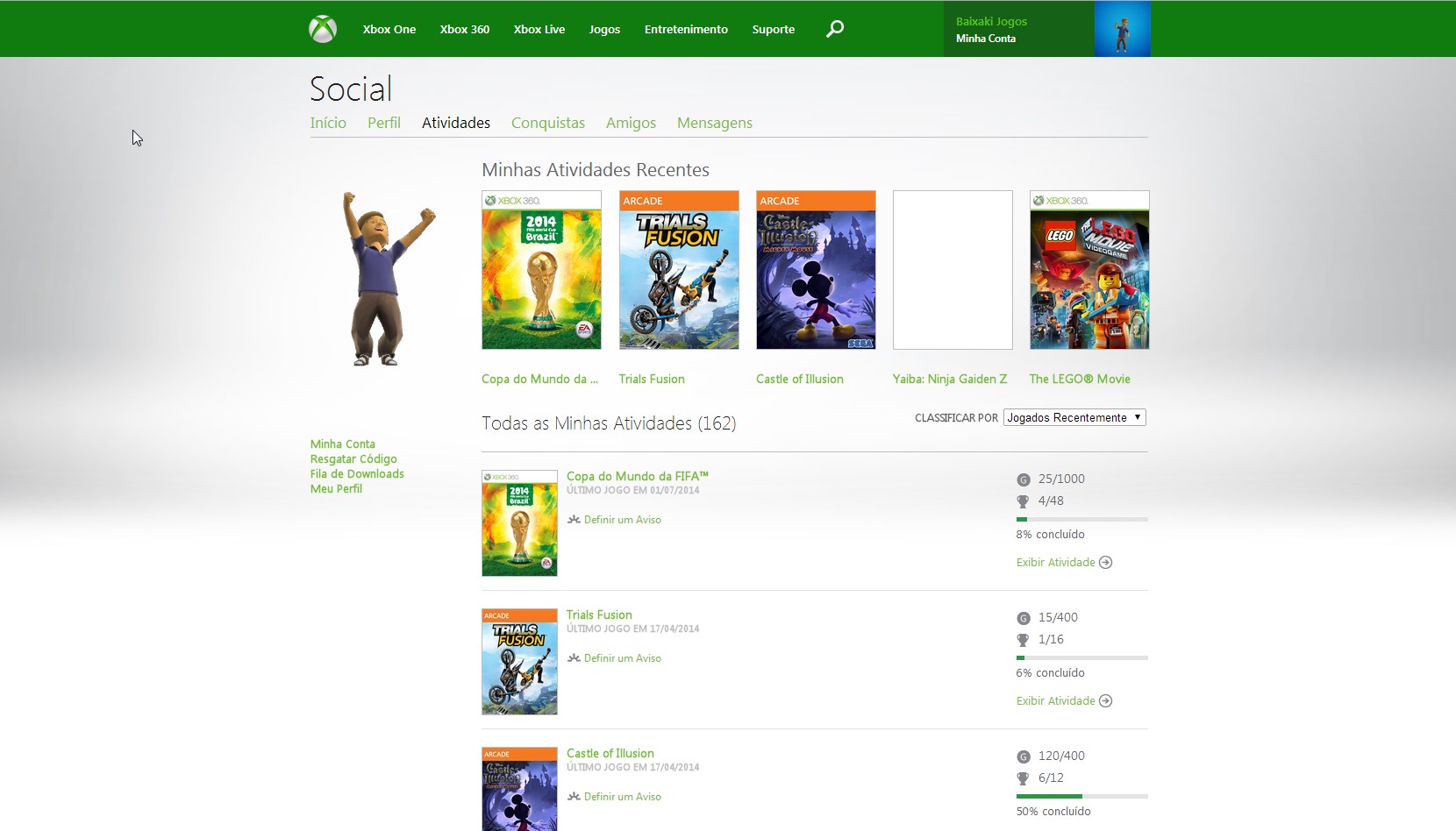Click Castle of Illusion small list thumbnail
This screenshot has width=1456, height=831.
[519, 789]
